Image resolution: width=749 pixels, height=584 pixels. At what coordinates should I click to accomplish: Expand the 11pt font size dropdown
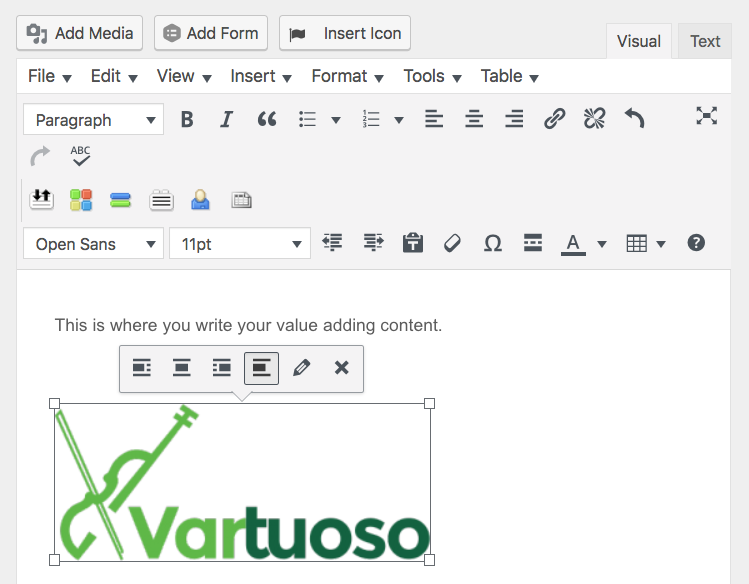tap(240, 244)
